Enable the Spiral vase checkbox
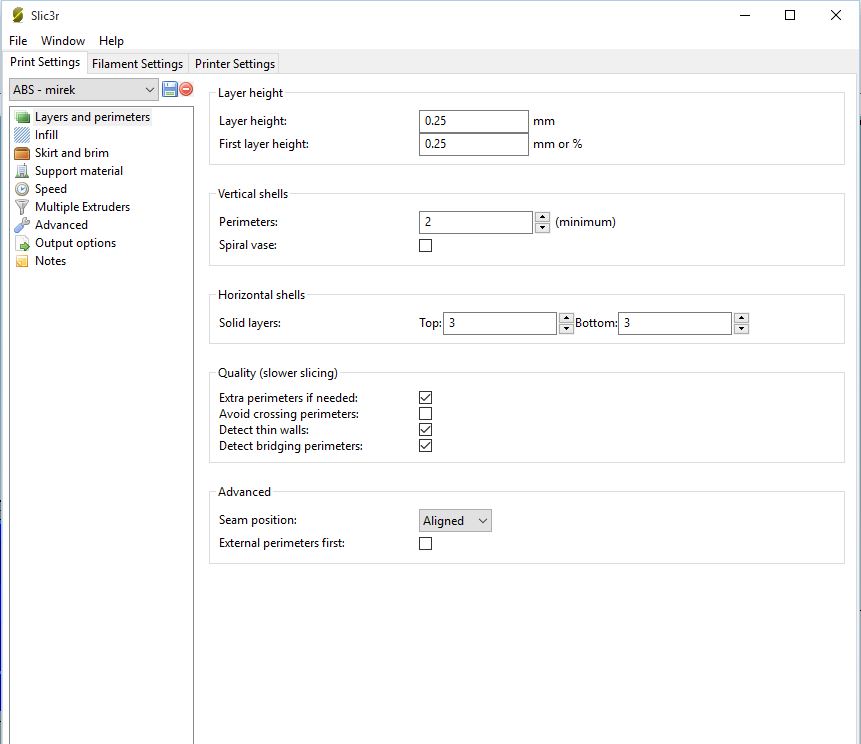The height and width of the screenshot is (744, 861). click(x=425, y=245)
